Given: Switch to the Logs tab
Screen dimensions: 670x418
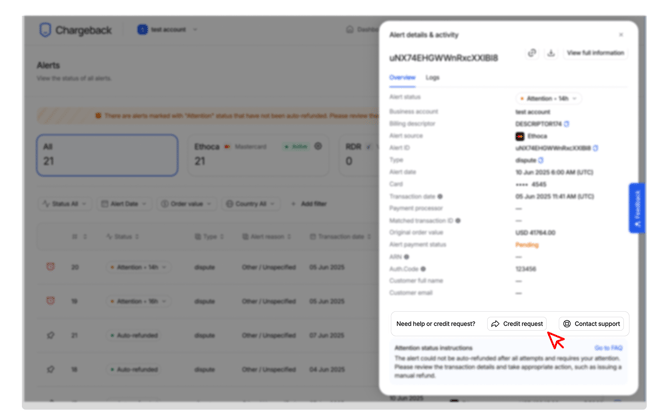Looking at the screenshot, I should (x=432, y=77).
